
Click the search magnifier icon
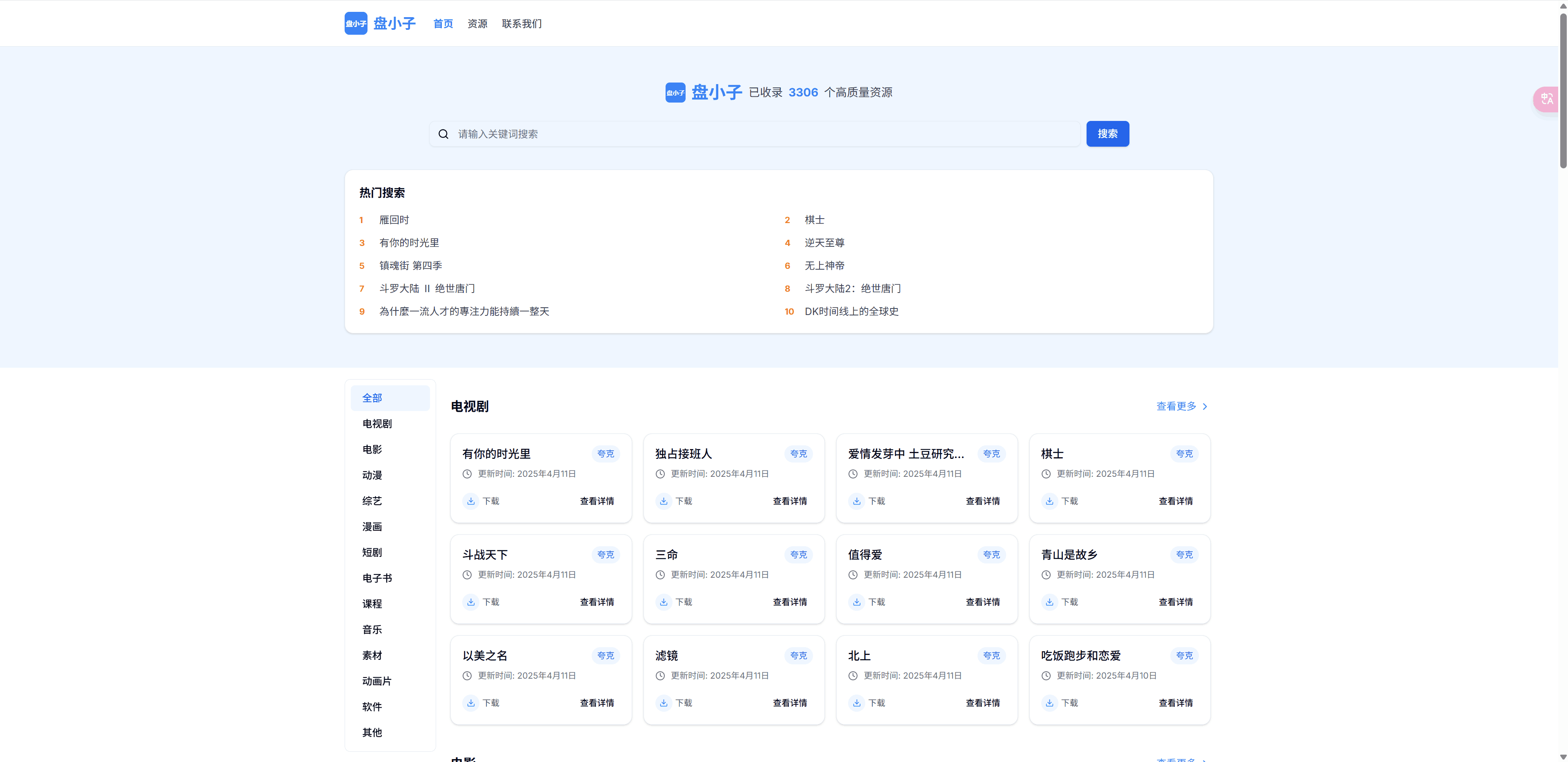(443, 134)
